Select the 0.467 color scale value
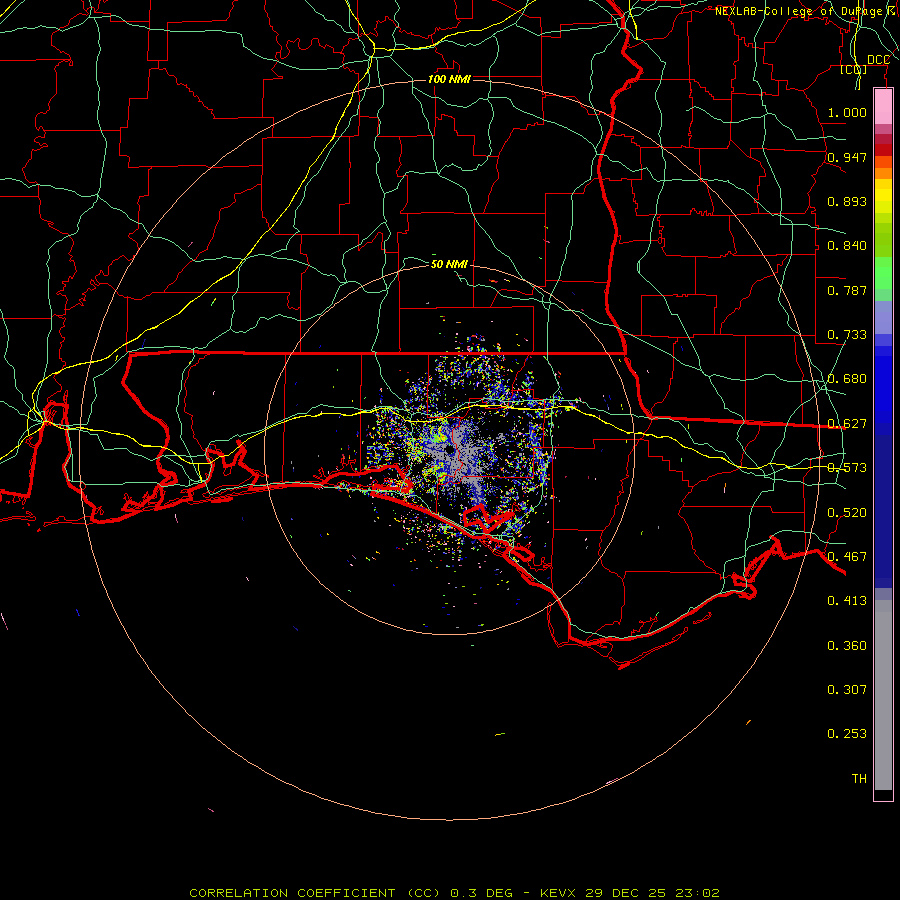The height and width of the screenshot is (900, 900). (847, 557)
